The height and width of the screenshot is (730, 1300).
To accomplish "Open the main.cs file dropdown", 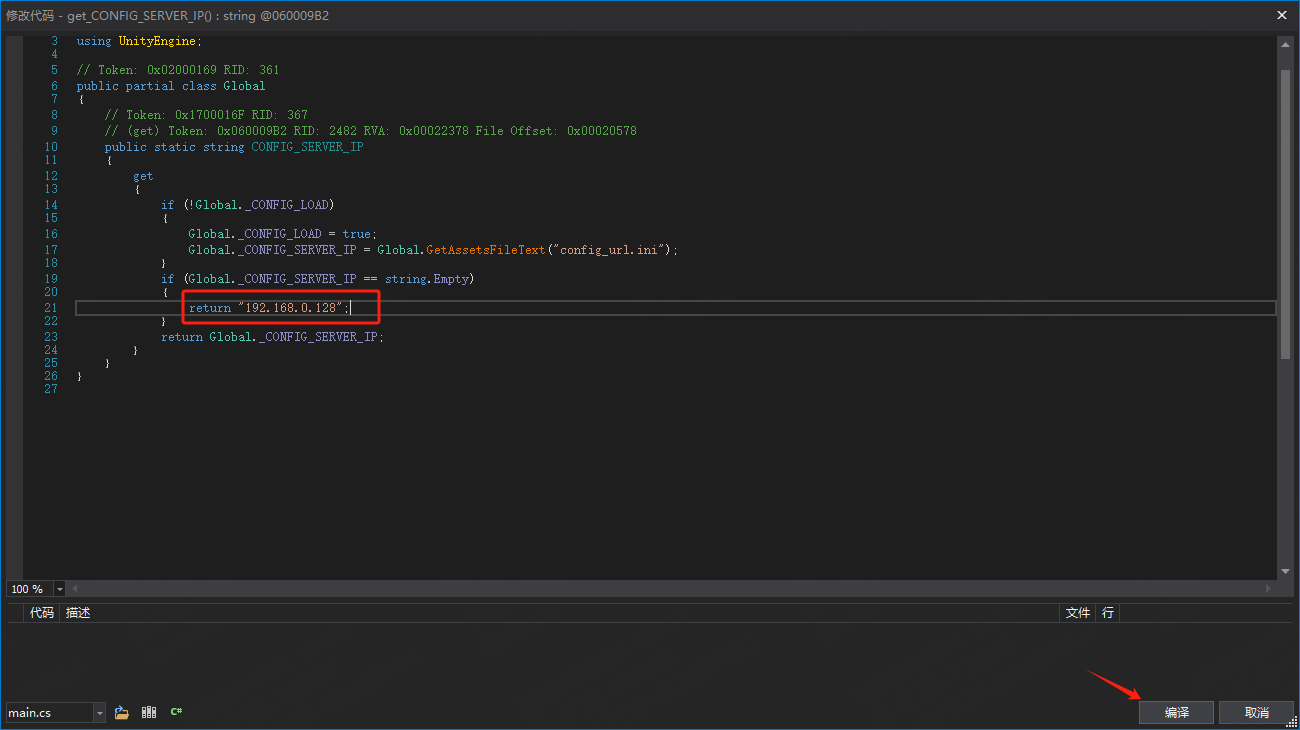I will (x=99, y=712).
